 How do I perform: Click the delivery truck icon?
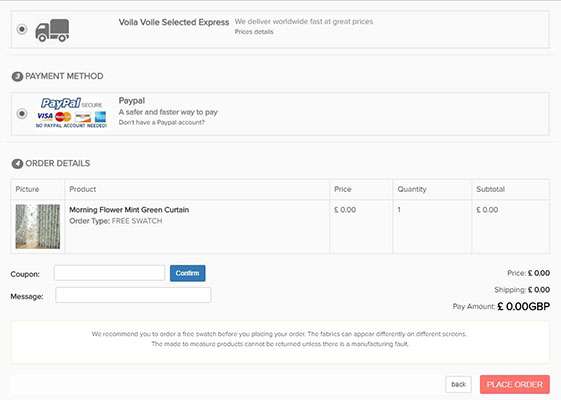click(x=52, y=30)
